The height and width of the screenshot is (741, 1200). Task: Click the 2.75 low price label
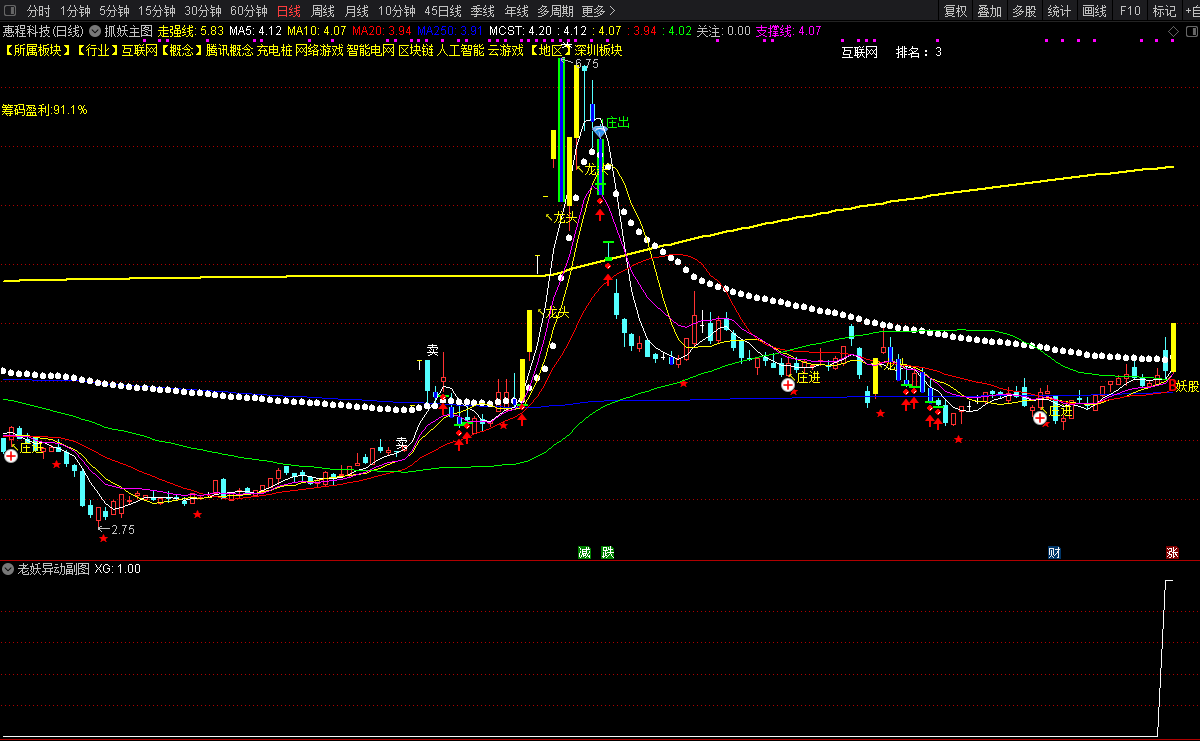click(x=123, y=529)
